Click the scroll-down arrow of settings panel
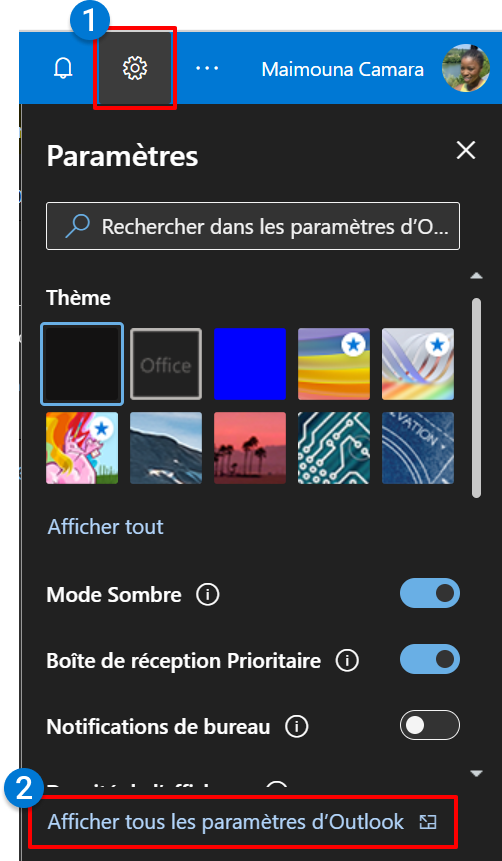The height and width of the screenshot is (861, 502). [476, 774]
